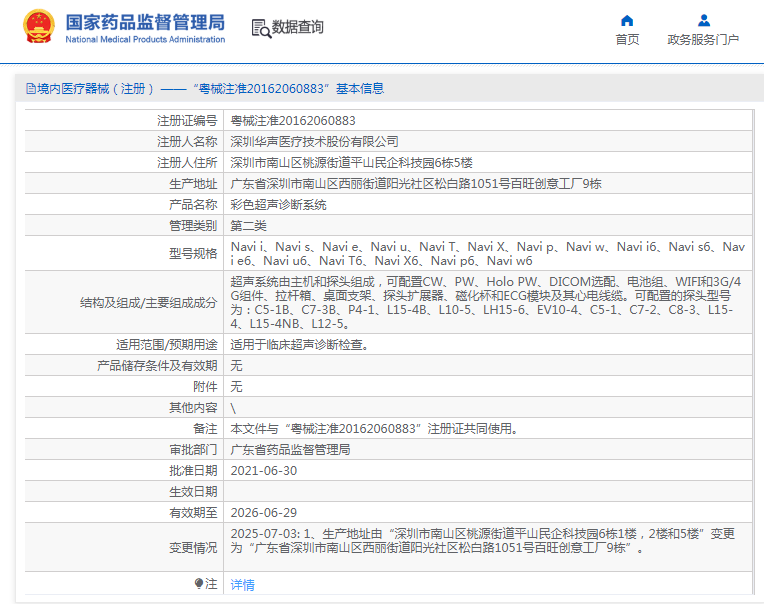764x604 pixels.
Task: Click the 国家药品监督管理局 site title text
Action: [x=145, y=21]
